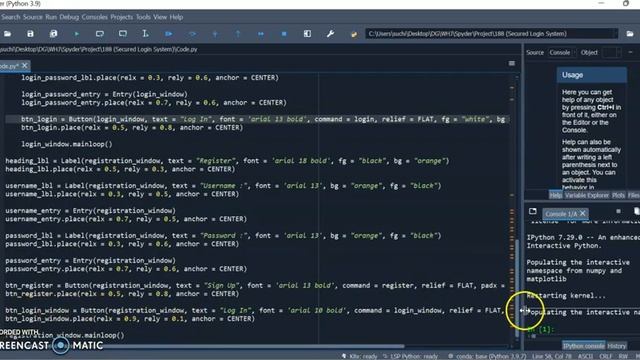Screen dimensions: 640x360
Task: Open the editor pane options menu
Action: pos(511,63)
